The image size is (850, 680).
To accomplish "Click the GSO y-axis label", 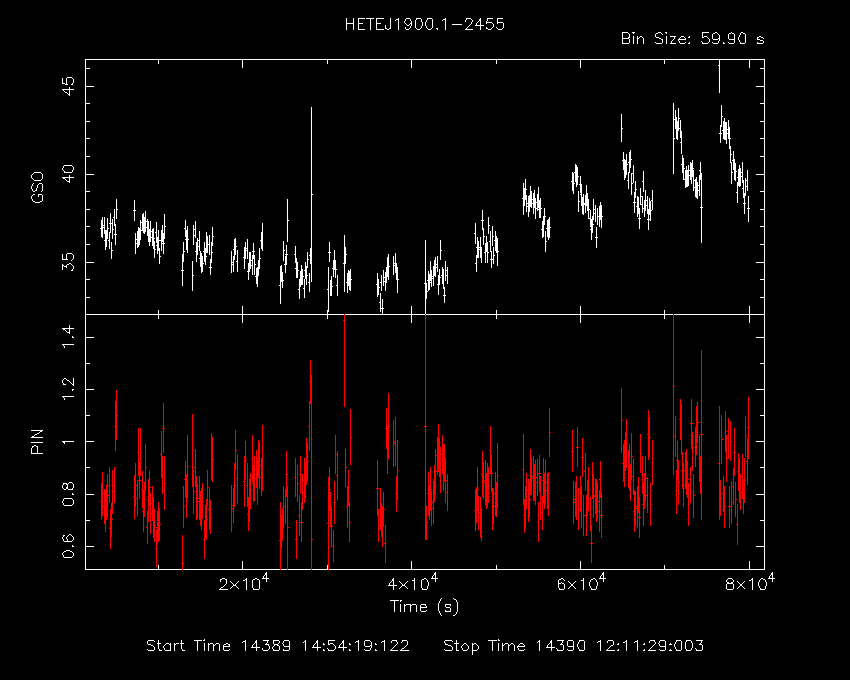I will (37, 187).
